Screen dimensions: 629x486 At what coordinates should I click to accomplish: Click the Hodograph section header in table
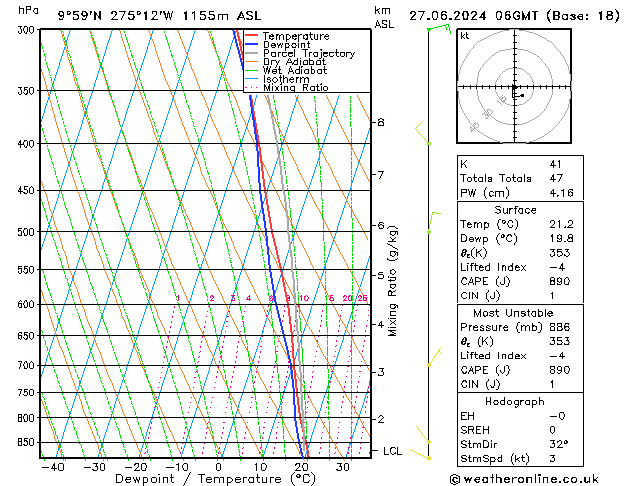pyautogui.click(x=514, y=401)
